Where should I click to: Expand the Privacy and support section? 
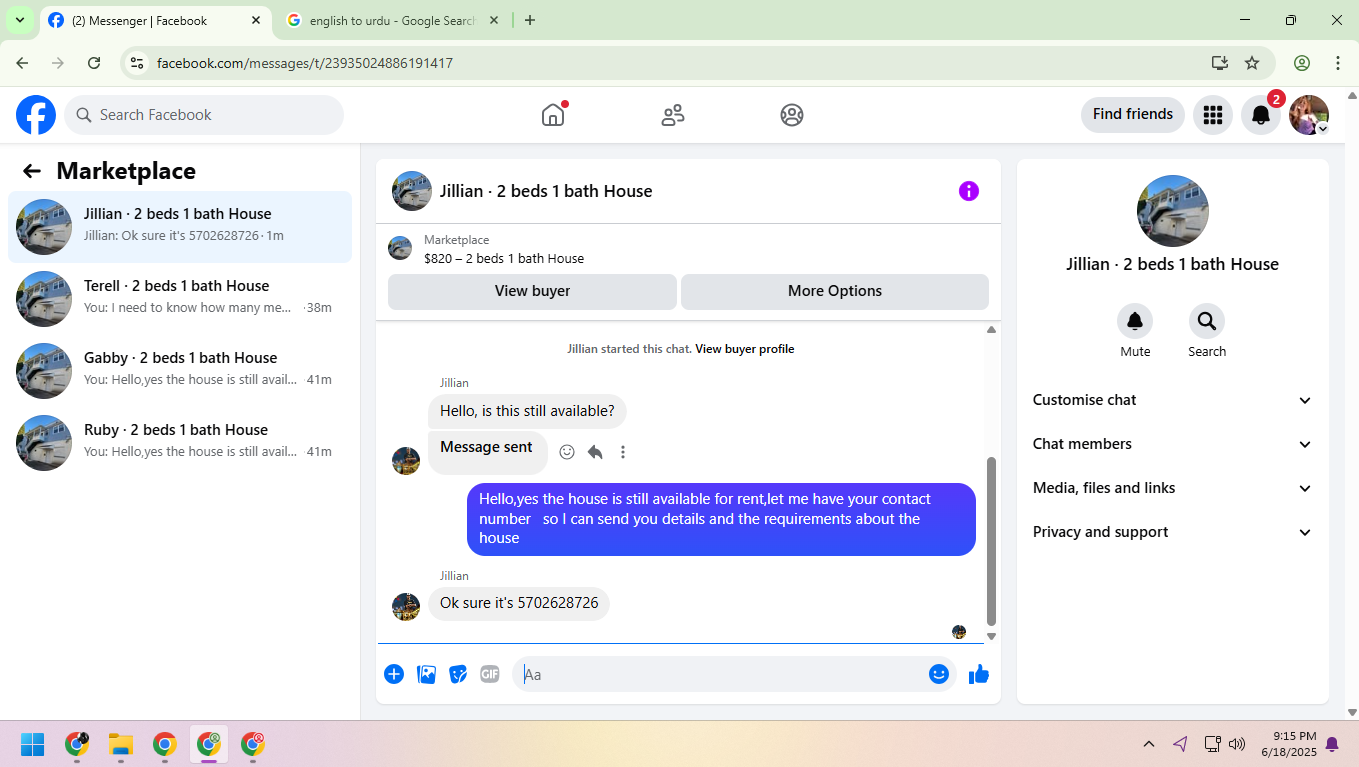[x=1172, y=532]
